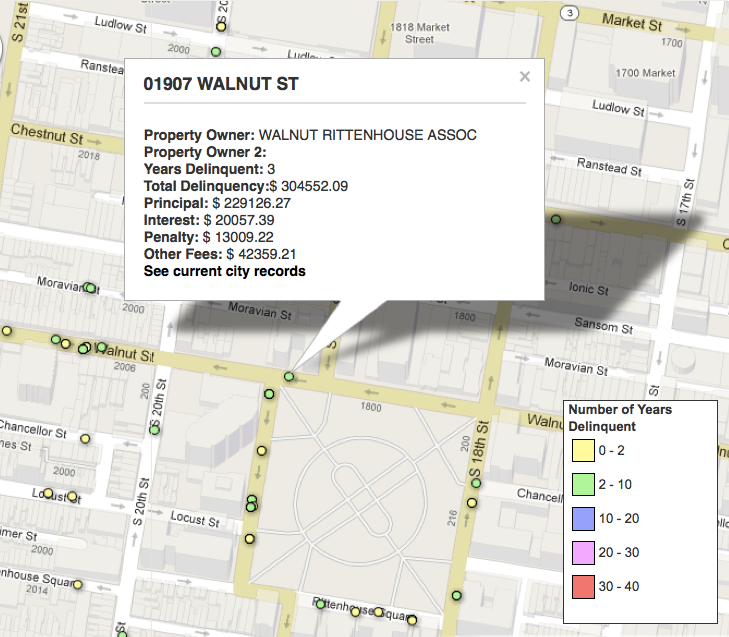Select the green property marker below Ludlow St
Viewport: 729px width, 637px height.
[215, 52]
